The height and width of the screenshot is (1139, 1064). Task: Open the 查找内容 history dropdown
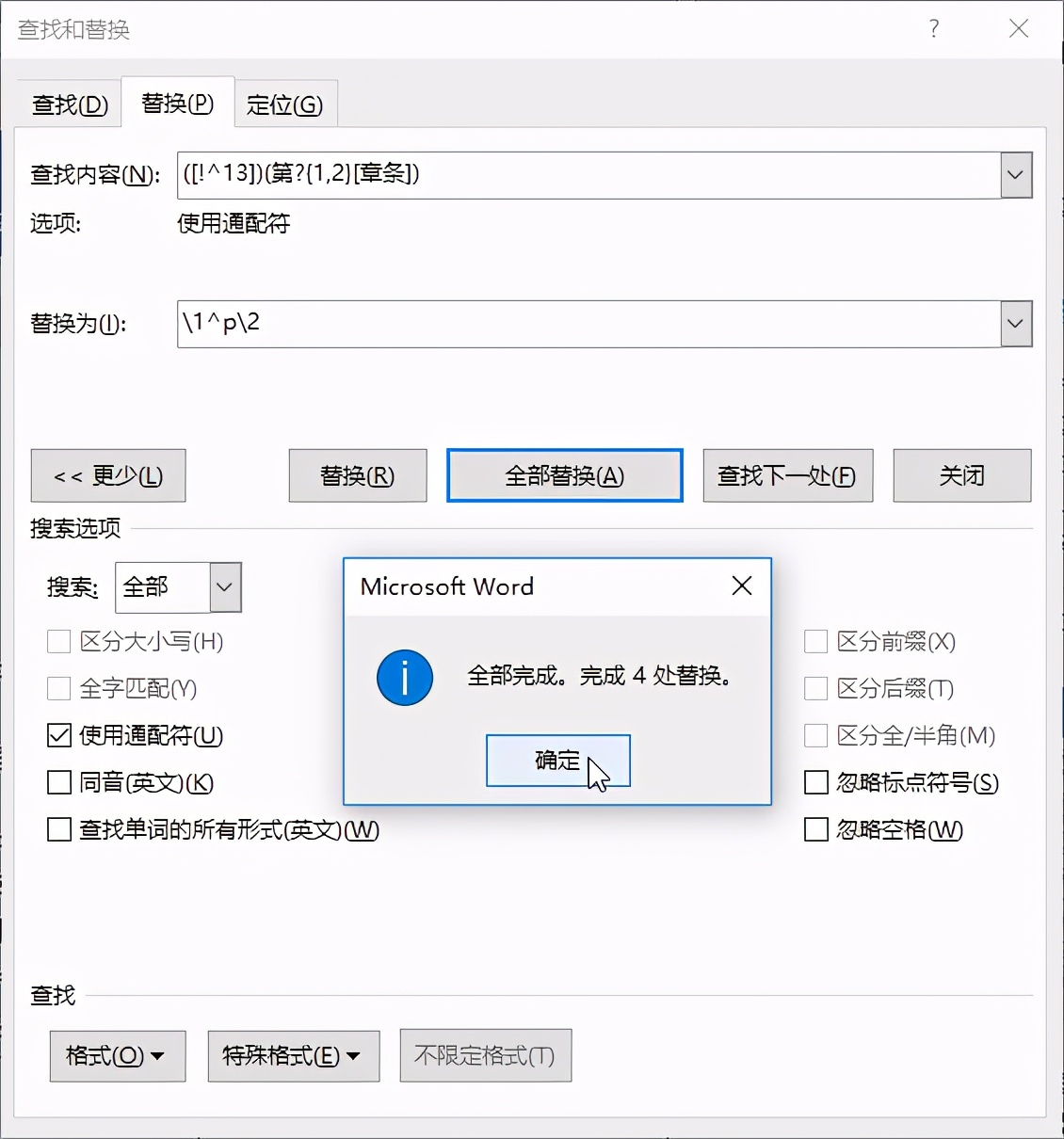pyautogui.click(x=1014, y=175)
